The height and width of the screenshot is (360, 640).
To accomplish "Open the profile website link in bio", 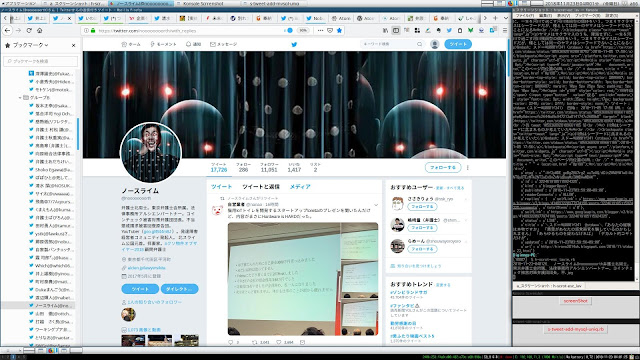I will click(x=146, y=268).
